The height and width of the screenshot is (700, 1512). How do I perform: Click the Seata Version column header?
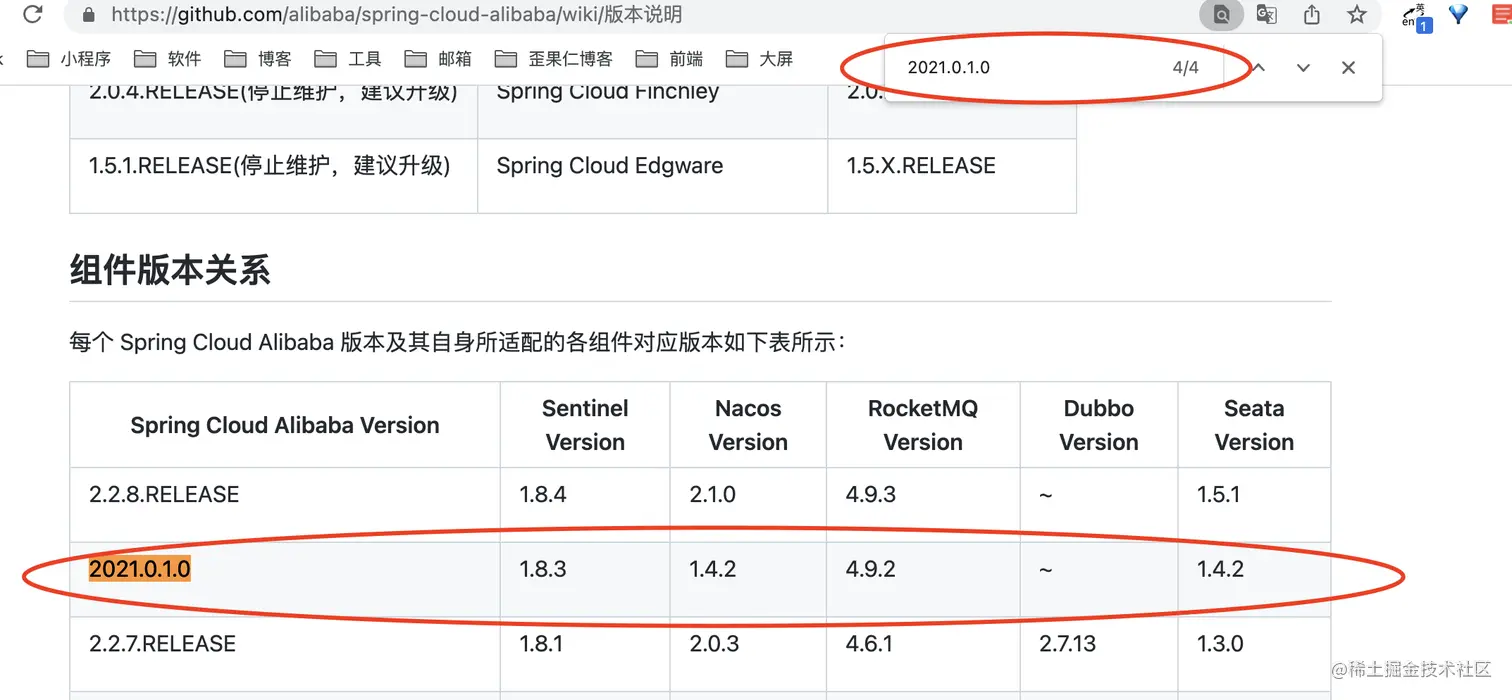[x=1254, y=425]
